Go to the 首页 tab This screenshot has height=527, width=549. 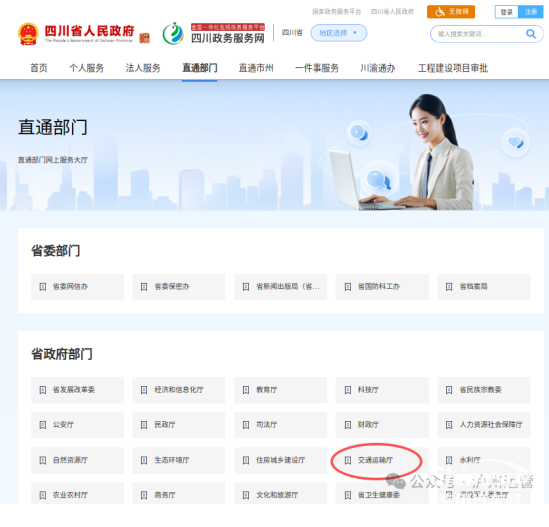click(x=39, y=68)
